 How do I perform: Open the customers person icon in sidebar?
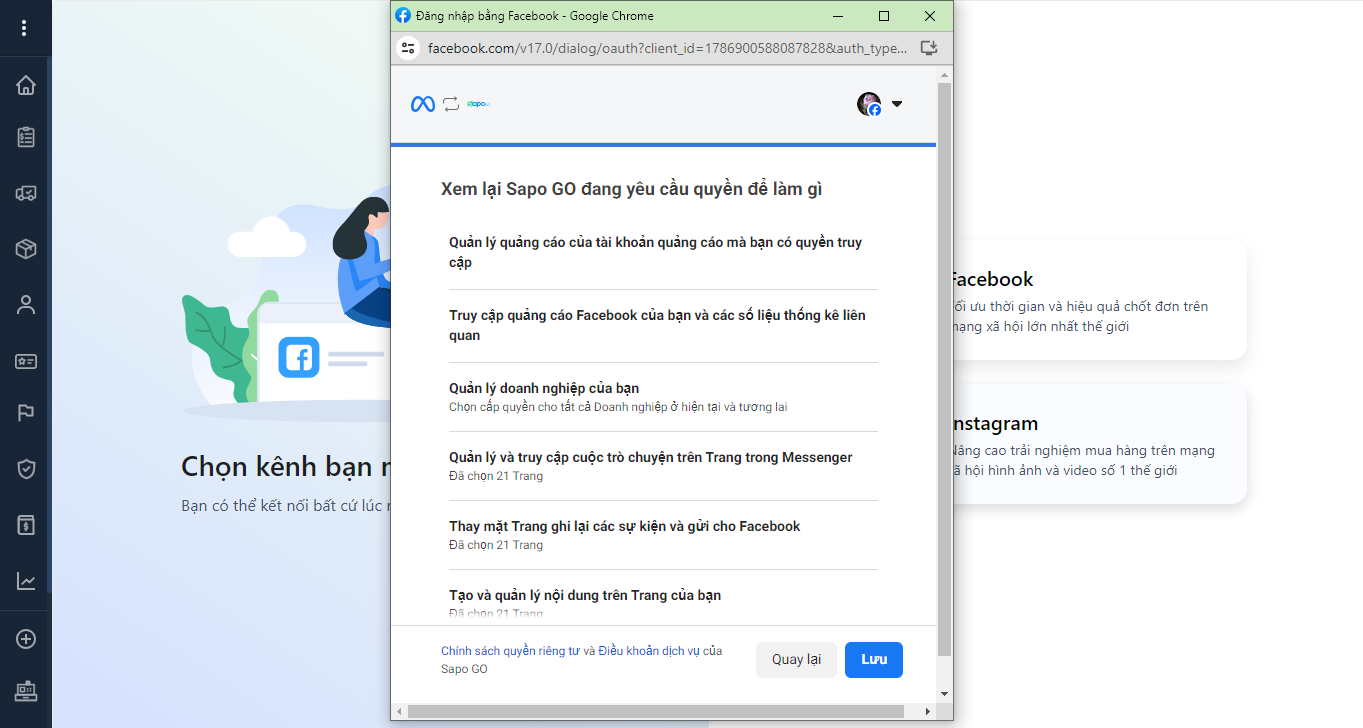[x=26, y=305]
